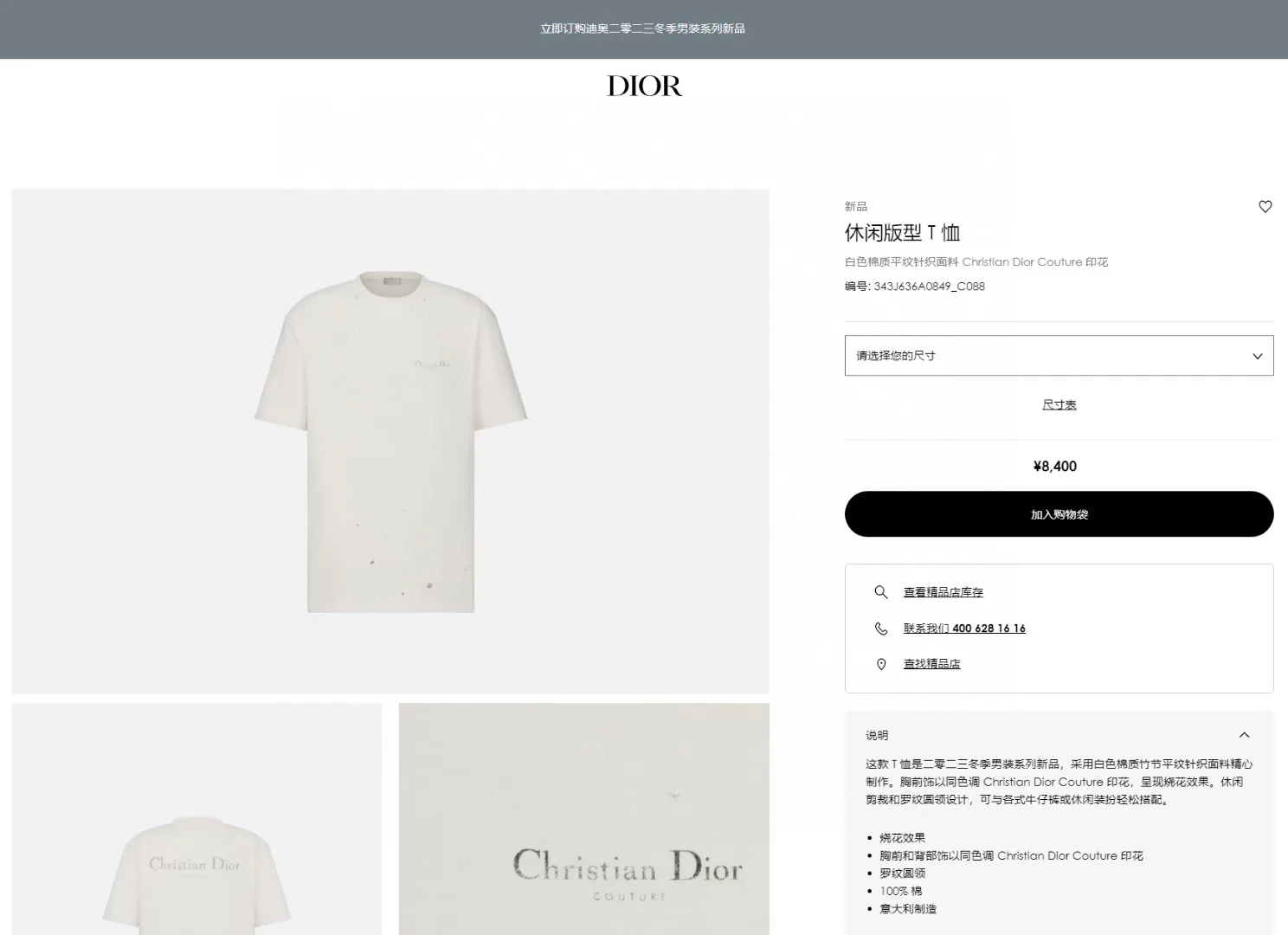Add to shopping bag with 加入购物袋 button
Screen dimensions: 1288x935
point(1059,514)
